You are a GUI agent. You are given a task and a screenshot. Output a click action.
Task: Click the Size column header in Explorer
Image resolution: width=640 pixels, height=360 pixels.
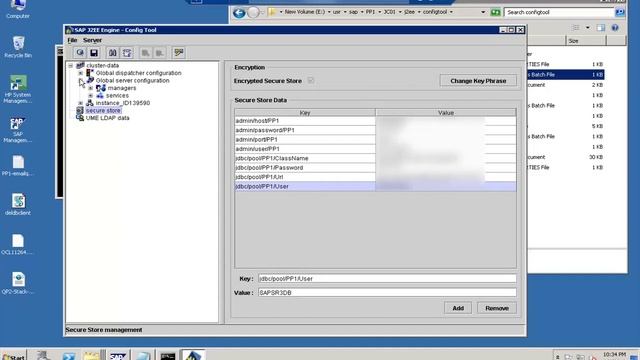(586, 41)
